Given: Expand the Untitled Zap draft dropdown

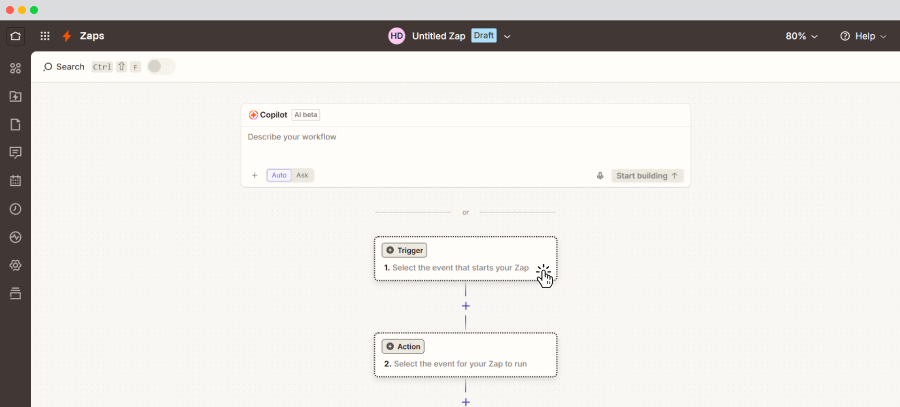Looking at the screenshot, I should click(507, 36).
